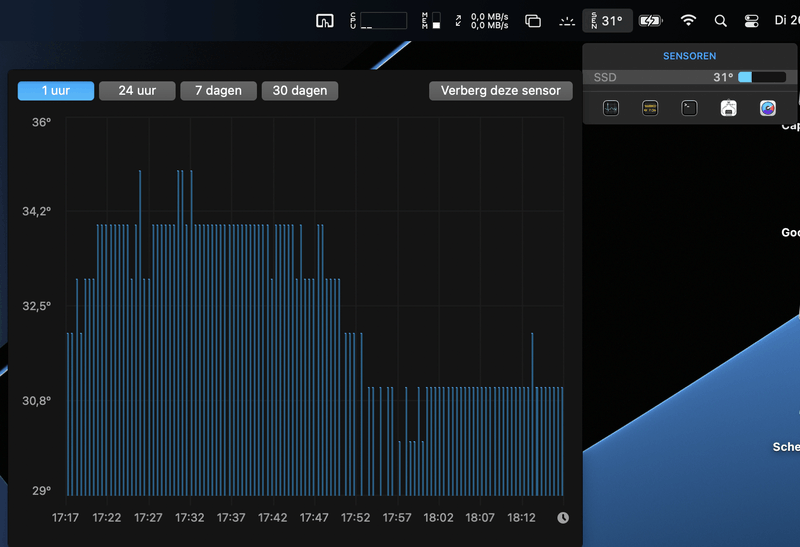This screenshot has width=800, height=547.
Task: Click the leftmost display-dock icon in menu bar
Action: (324, 21)
